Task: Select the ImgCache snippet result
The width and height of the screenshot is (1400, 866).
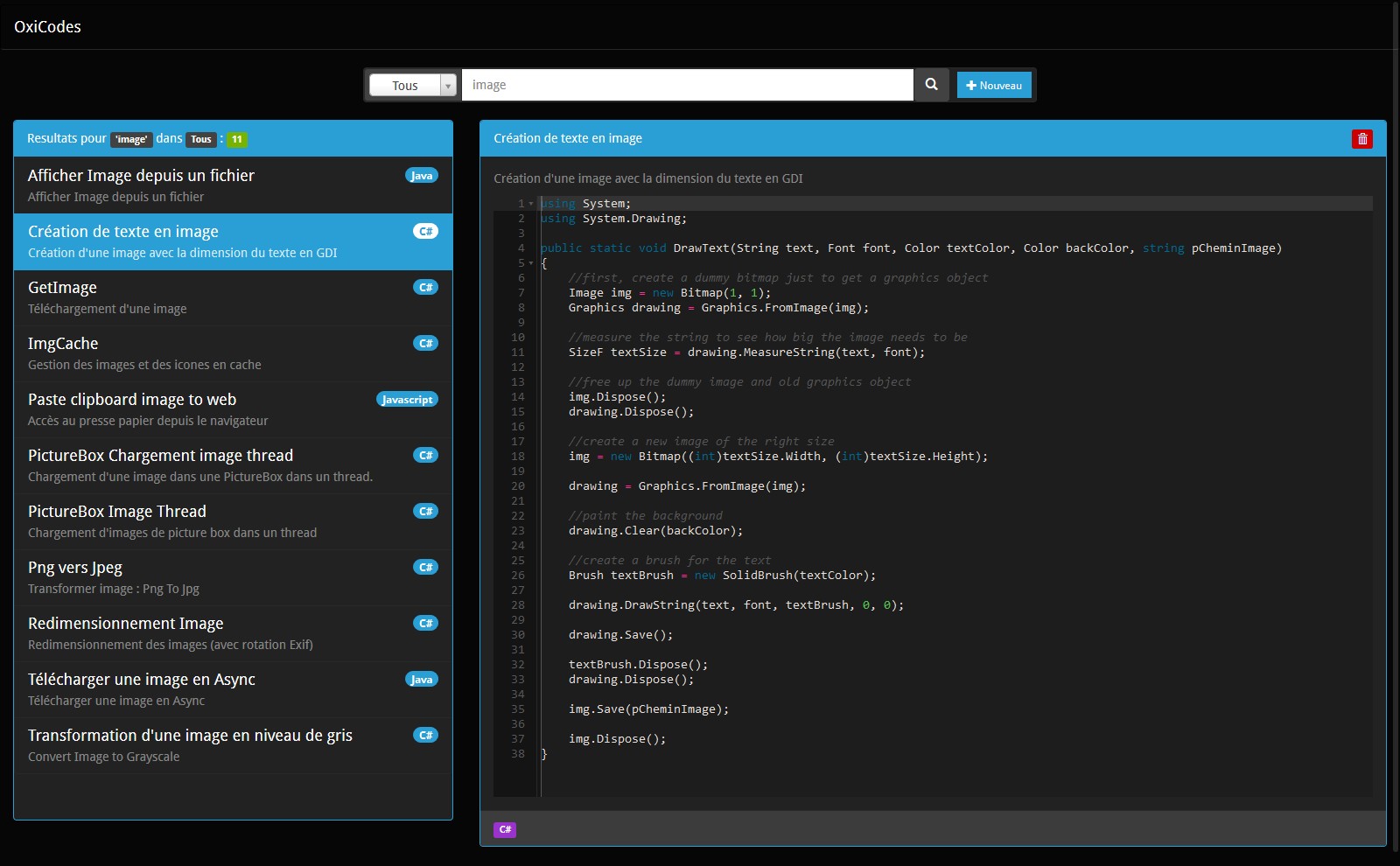Action: pos(233,353)
